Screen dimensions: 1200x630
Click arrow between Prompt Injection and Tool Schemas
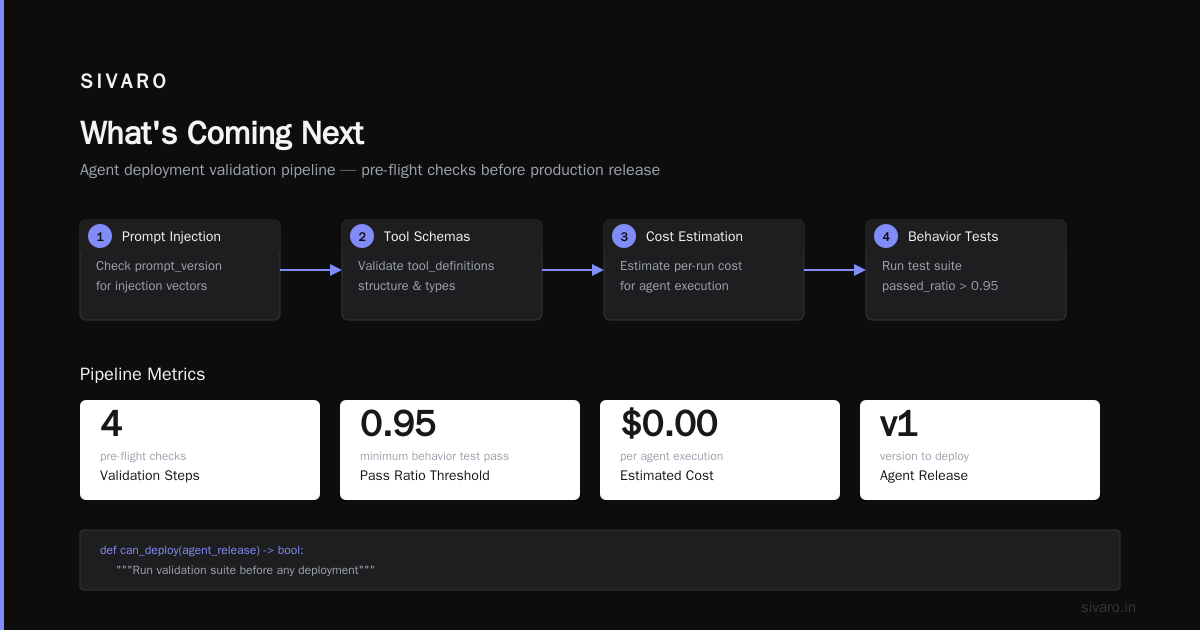pyautogui.click(x=311, y=270)
